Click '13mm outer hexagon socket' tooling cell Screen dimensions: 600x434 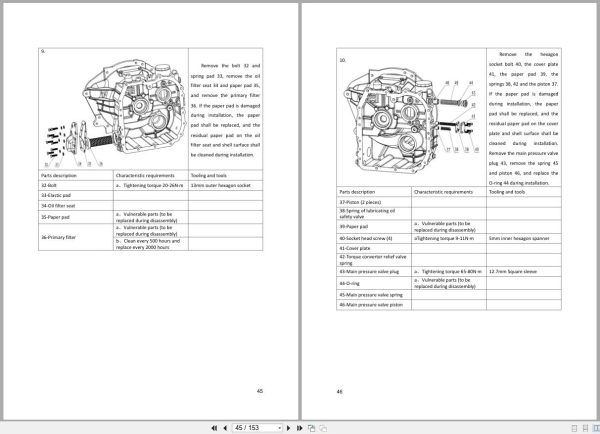(x=225, y=185)
